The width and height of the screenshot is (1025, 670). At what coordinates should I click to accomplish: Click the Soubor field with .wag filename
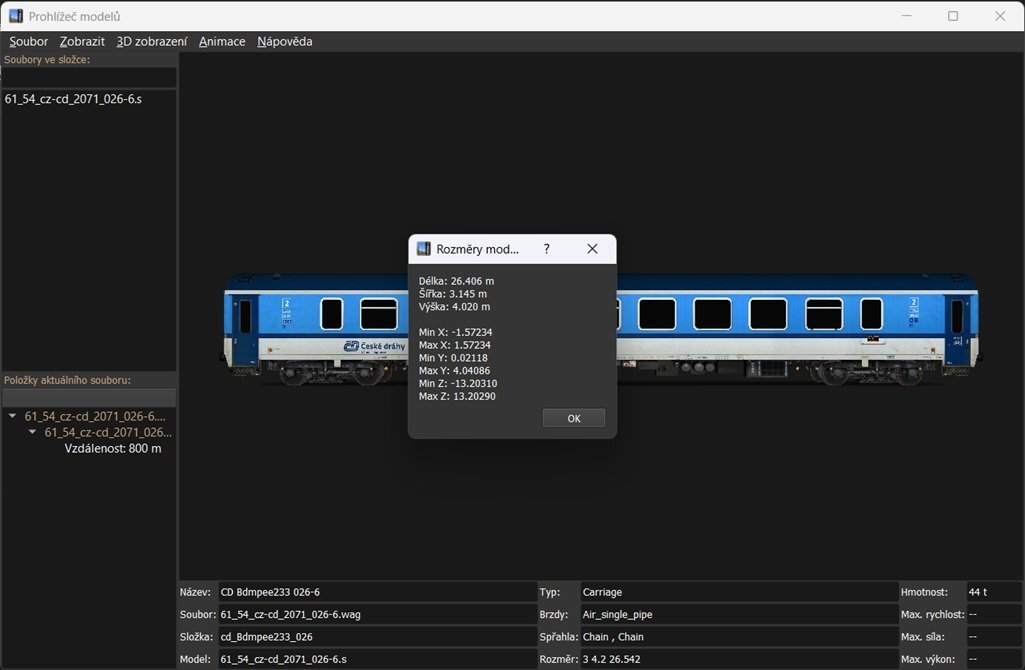(x=377, y=614)
